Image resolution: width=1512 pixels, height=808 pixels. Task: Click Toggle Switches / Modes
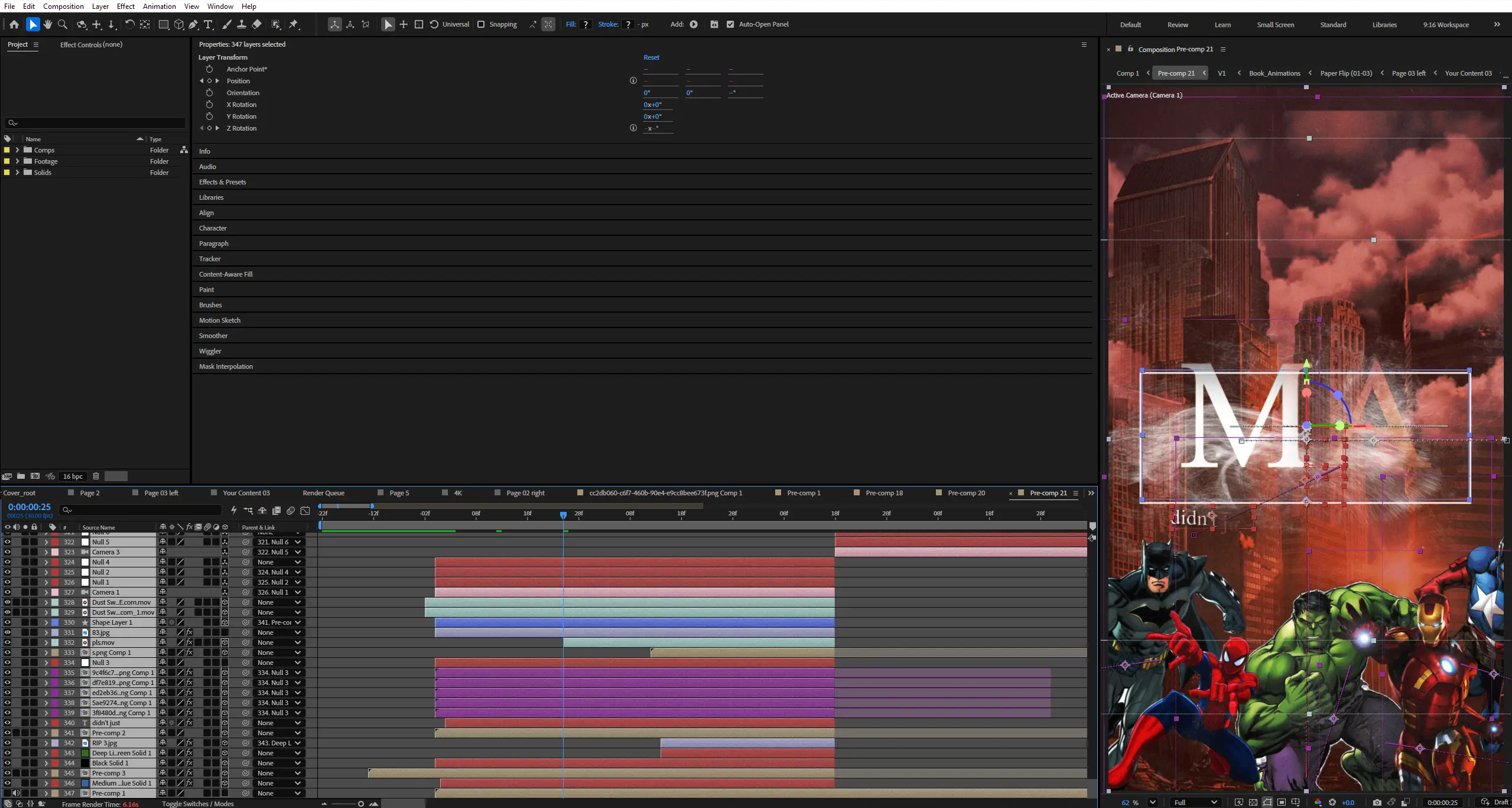(198, 804)
